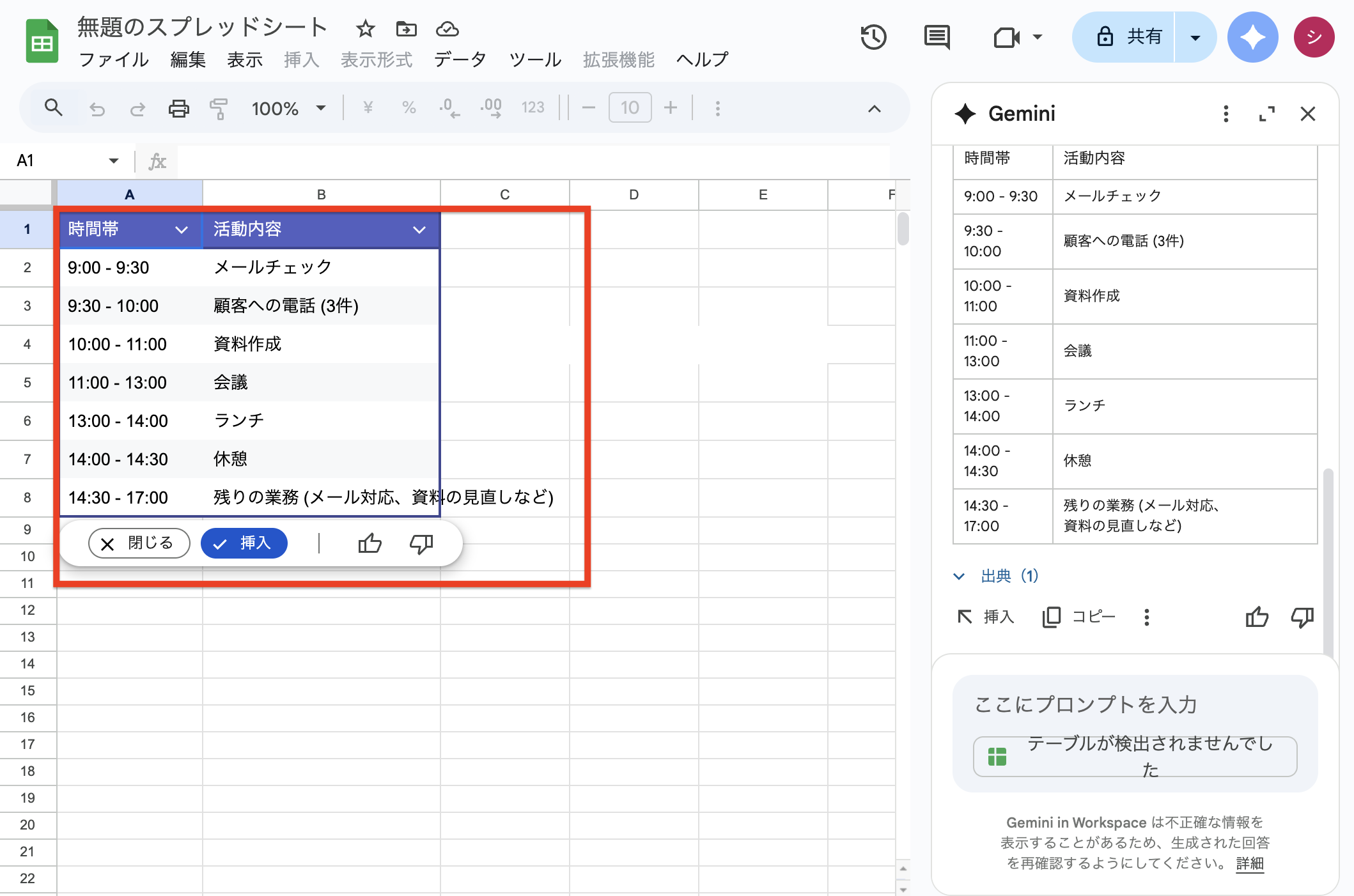Click the 閉じる button
1354x896 pixels.
pyautogui.click(x=139, y=543)
